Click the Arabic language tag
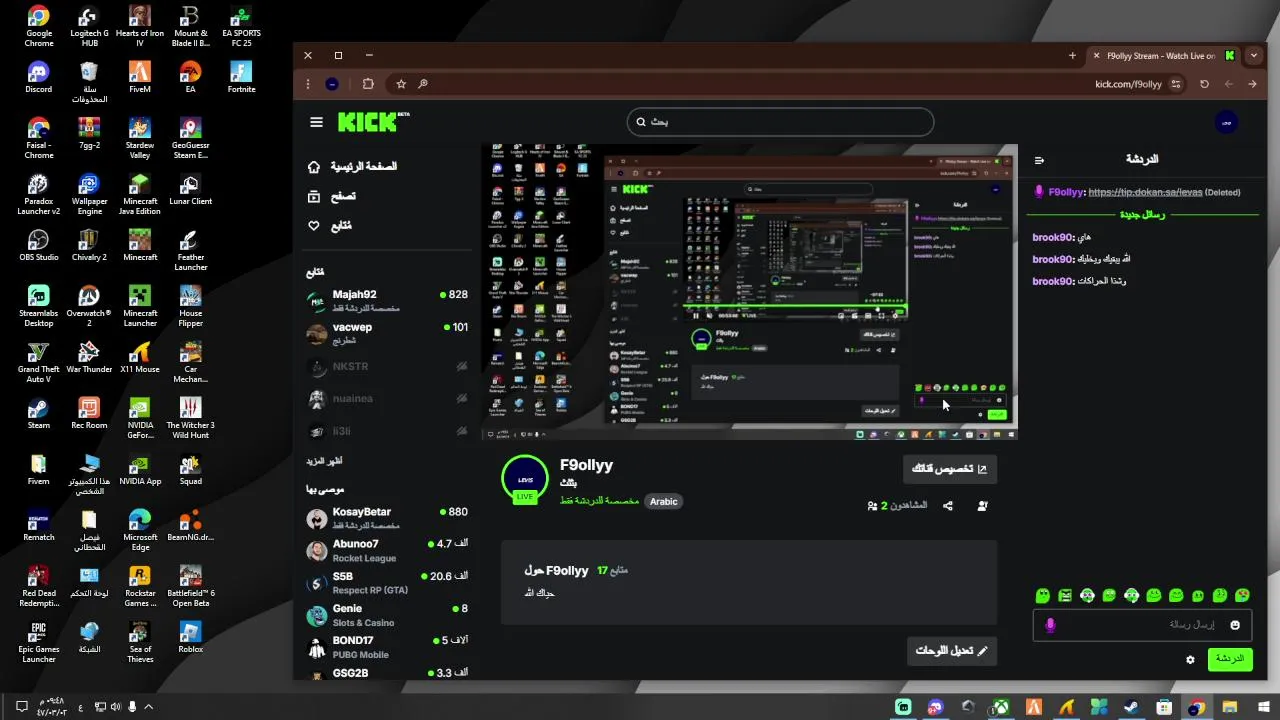This screenshot has height=720, width=1280. click(x=664, y=502)
